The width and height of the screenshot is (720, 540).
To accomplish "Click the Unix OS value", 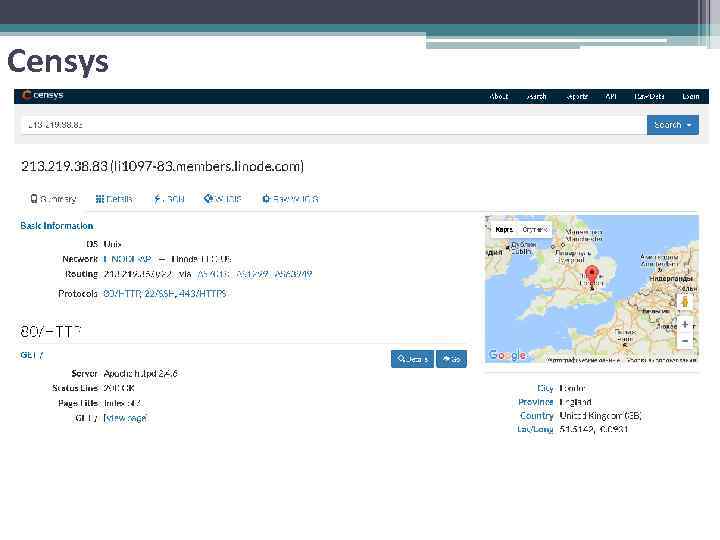I will 112,244.
